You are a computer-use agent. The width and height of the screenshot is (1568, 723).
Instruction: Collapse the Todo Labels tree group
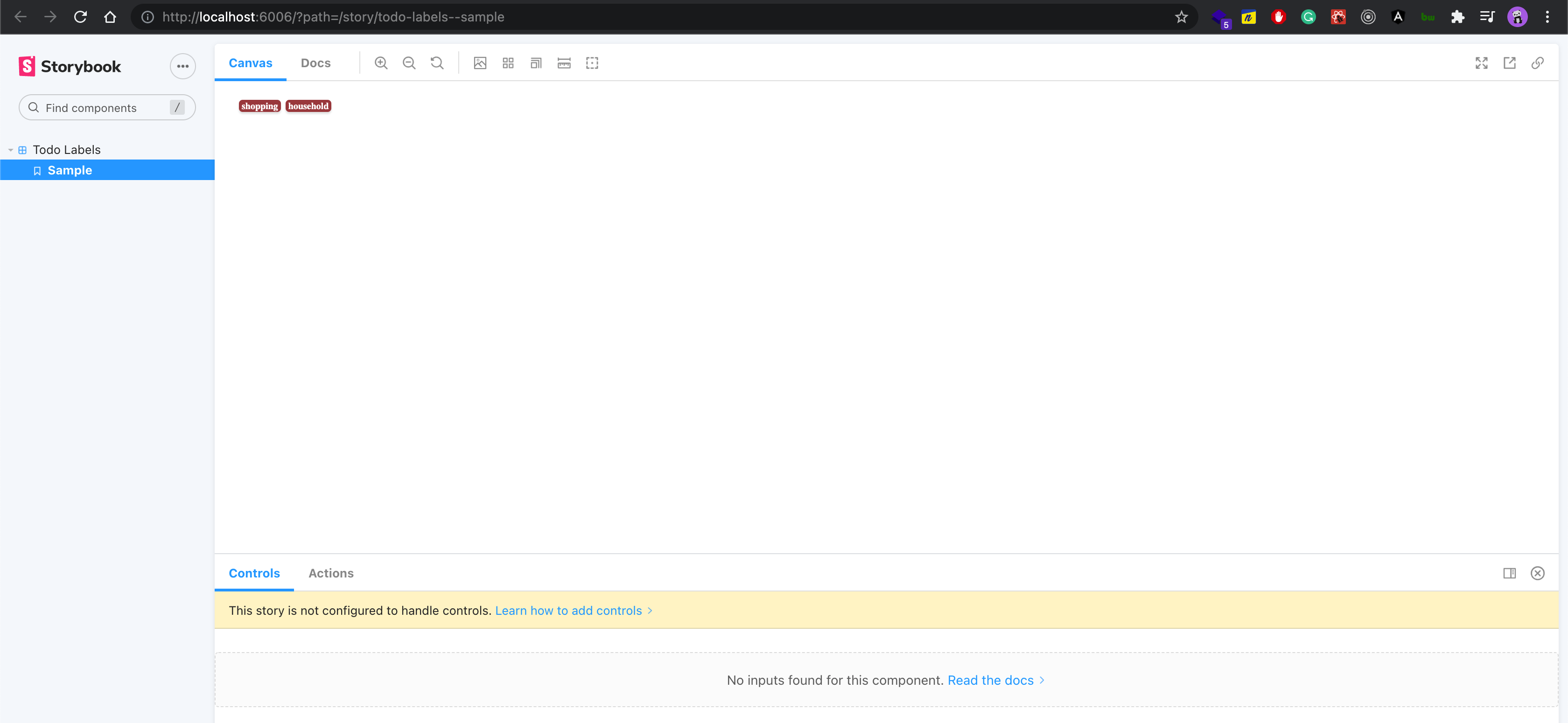coord(11,150)
